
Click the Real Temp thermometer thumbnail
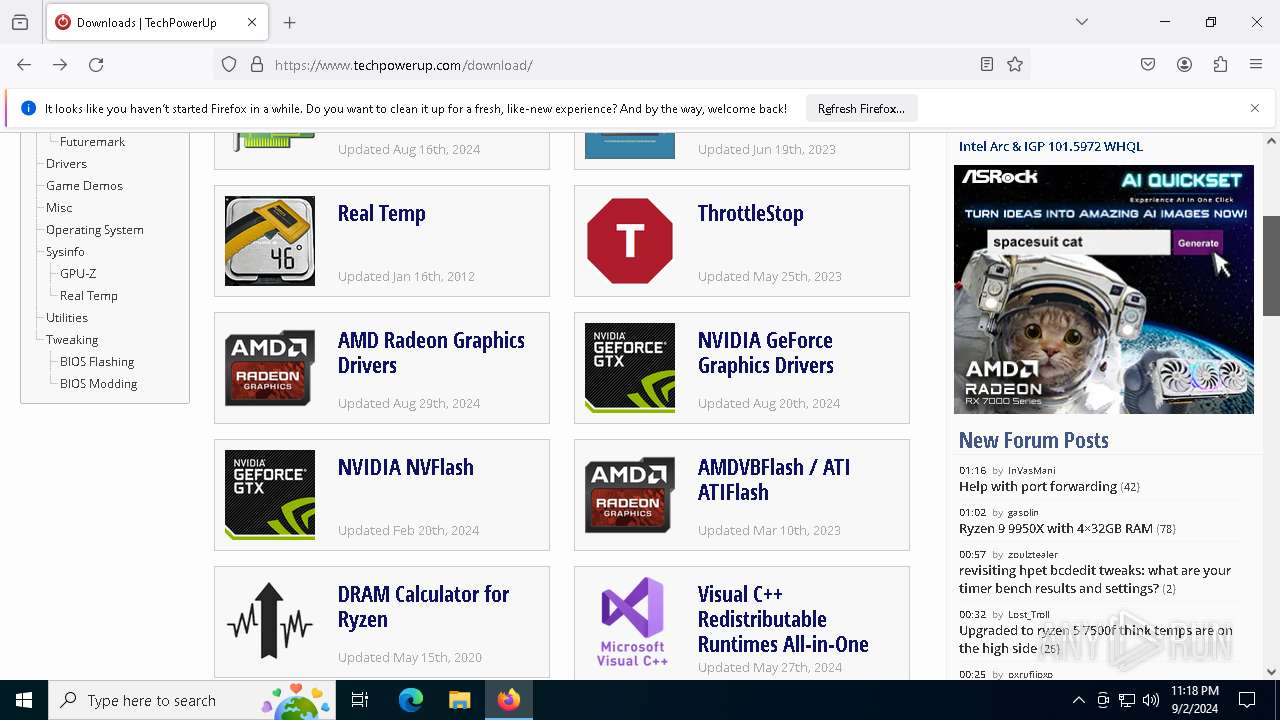[x=270, y=241]
